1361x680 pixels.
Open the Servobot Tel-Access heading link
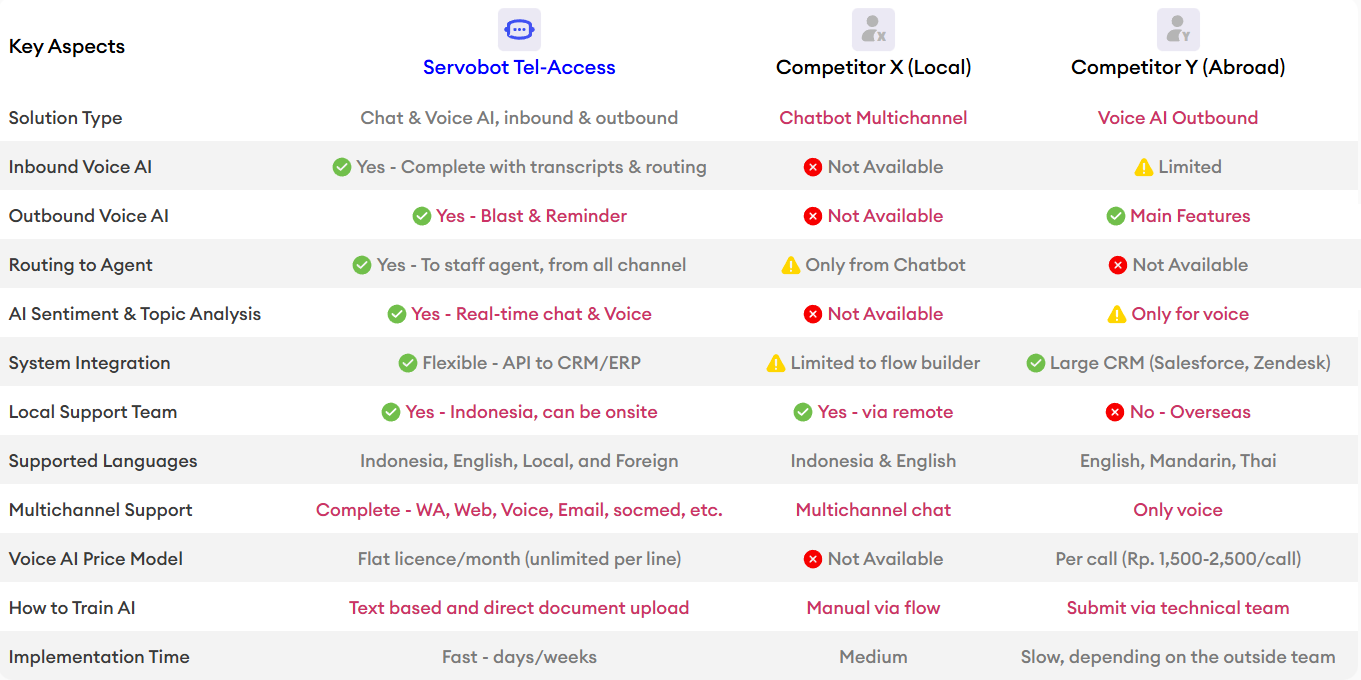[519, 67]
